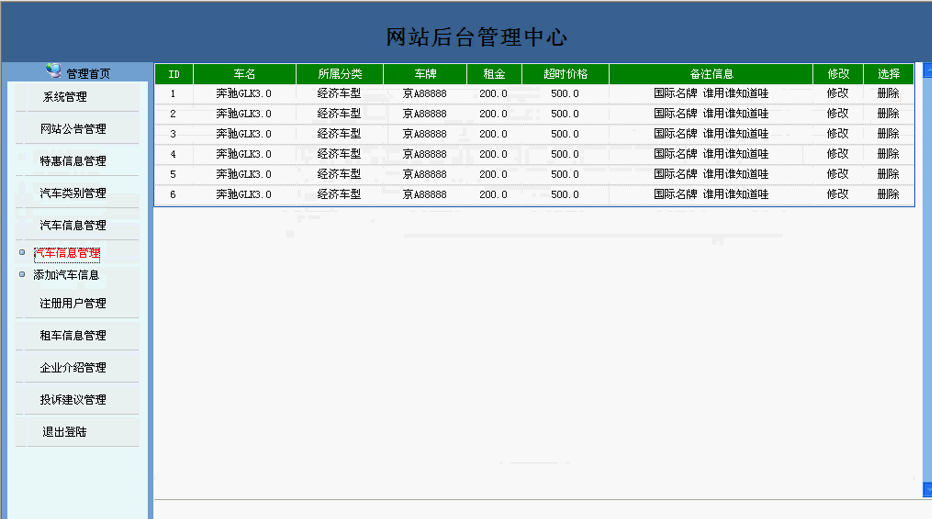Click 删除 in row 6
932x519 pixels.
888,194
